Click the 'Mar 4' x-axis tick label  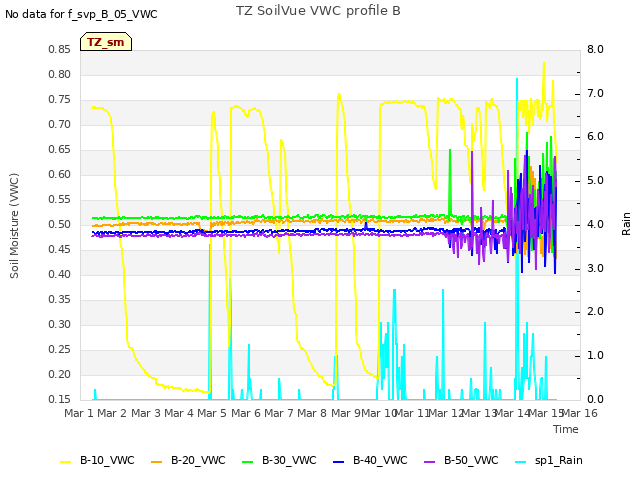(x=179, y=413)
